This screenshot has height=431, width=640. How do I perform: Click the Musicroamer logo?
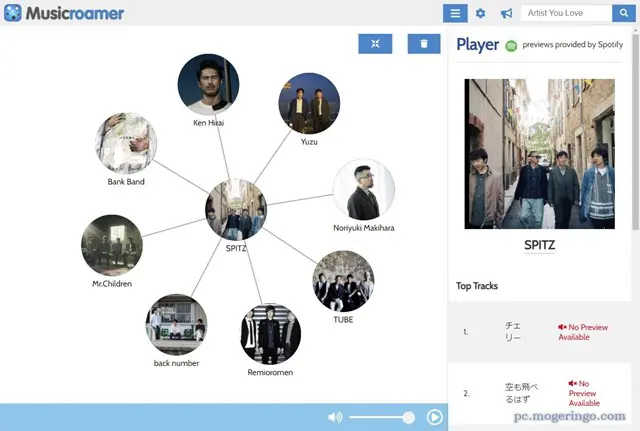pyautogui.click(x=64, y=13)
